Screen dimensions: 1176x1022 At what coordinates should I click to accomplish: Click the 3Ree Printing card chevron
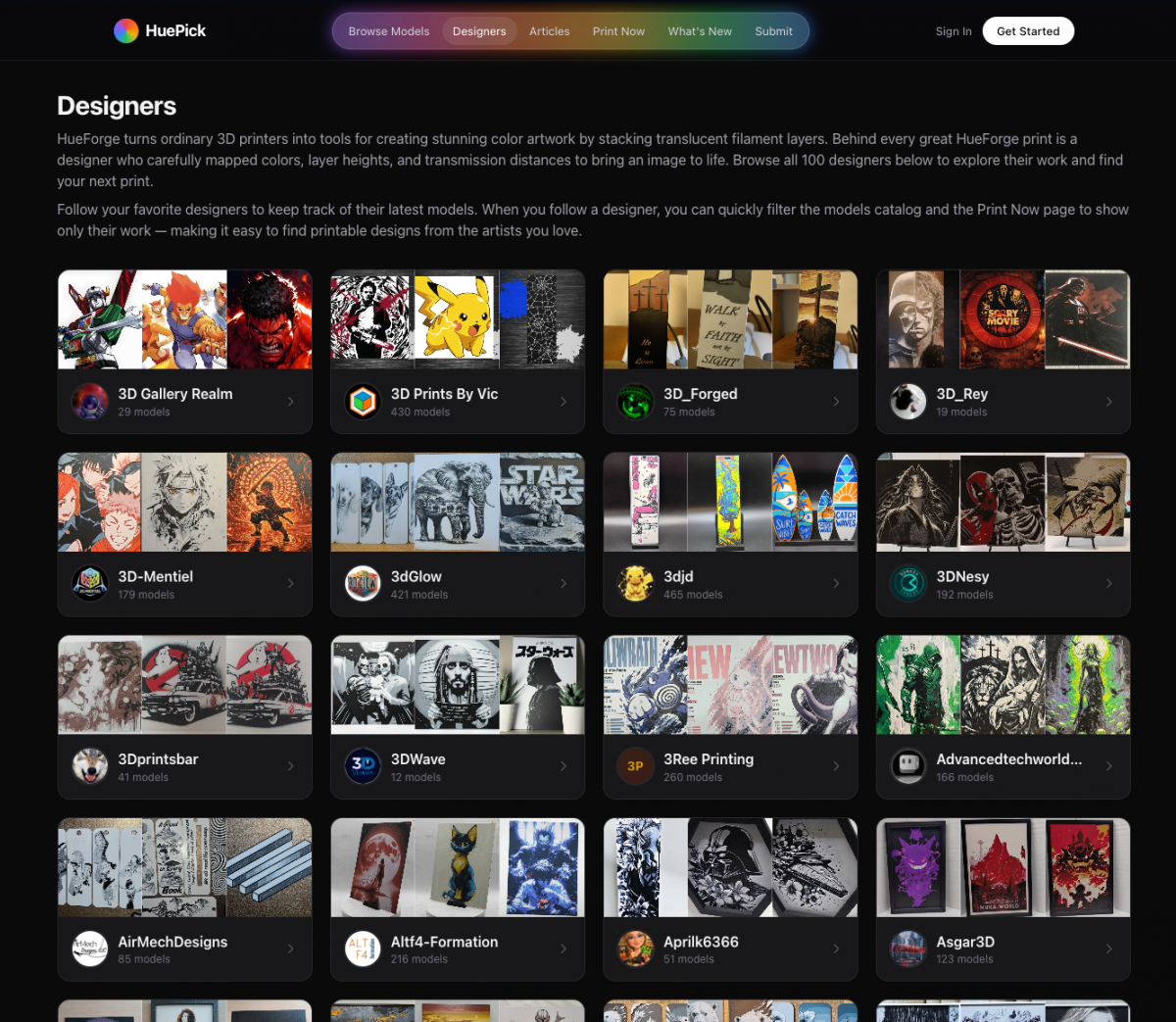point(836,766)
